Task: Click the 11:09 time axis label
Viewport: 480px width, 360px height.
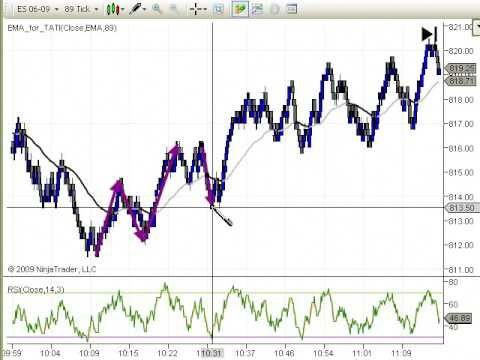Action: pos(401,353)
